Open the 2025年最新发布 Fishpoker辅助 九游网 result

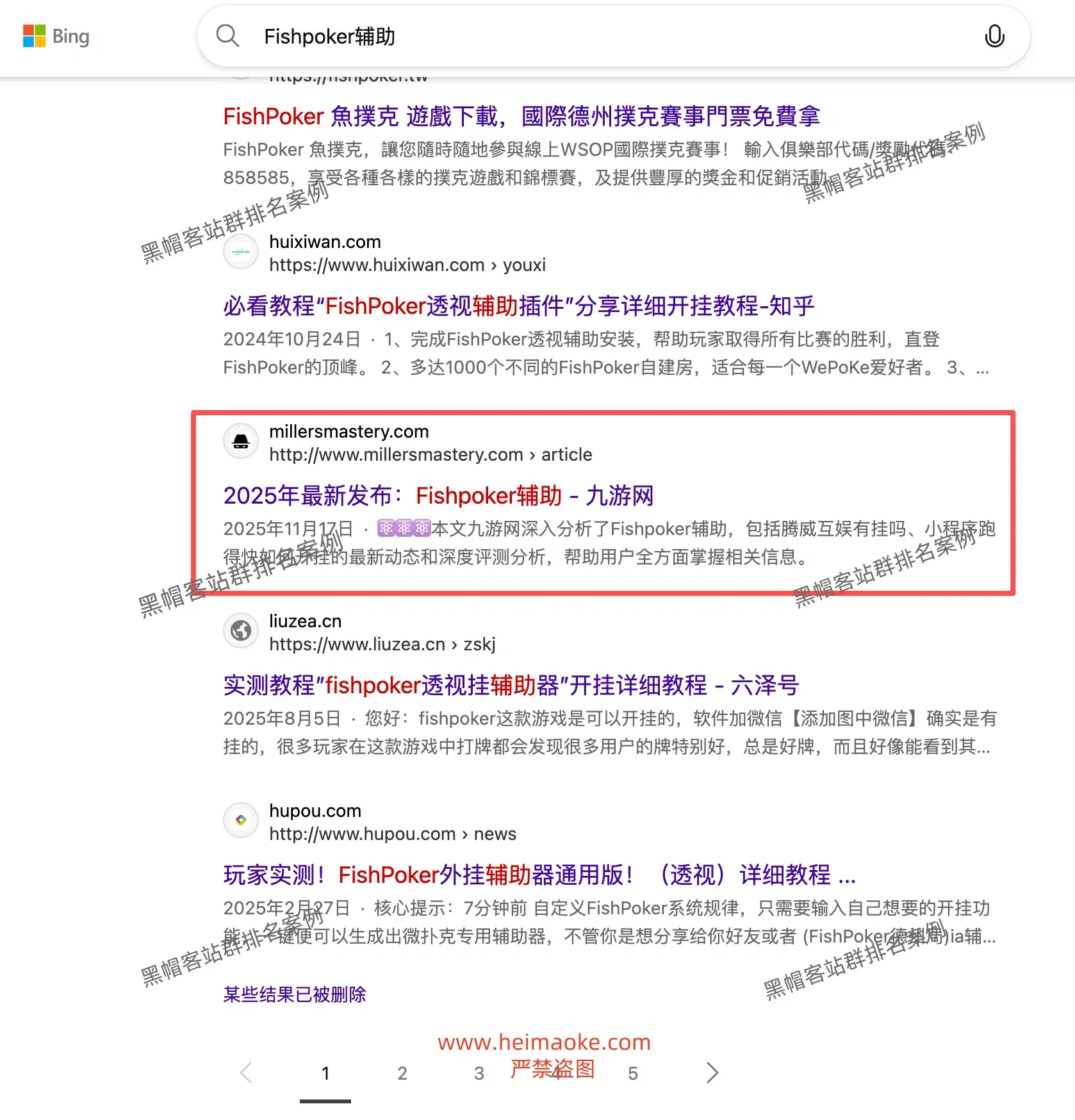438,496
